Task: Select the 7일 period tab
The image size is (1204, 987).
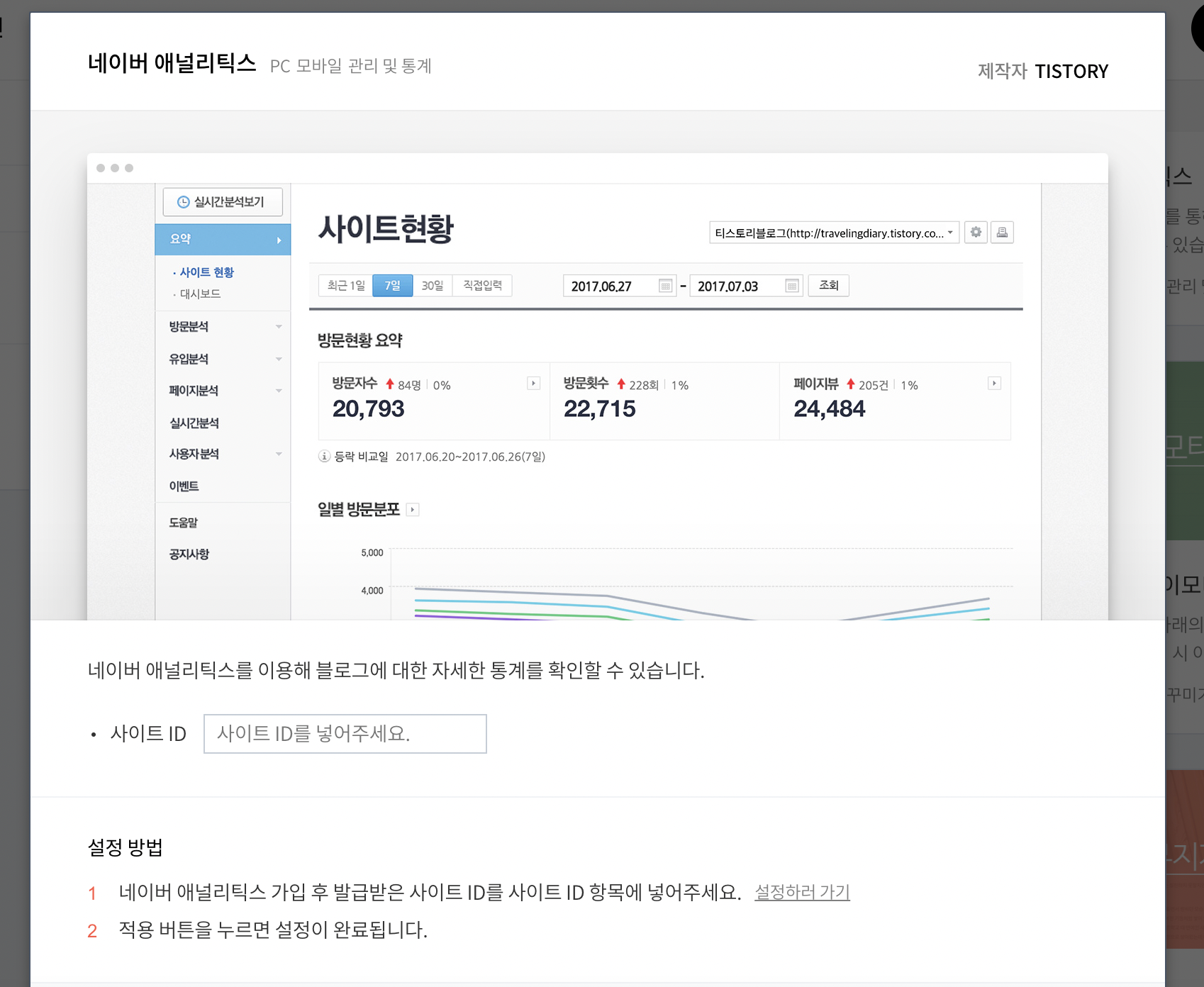Action: [x=392, y=286]
